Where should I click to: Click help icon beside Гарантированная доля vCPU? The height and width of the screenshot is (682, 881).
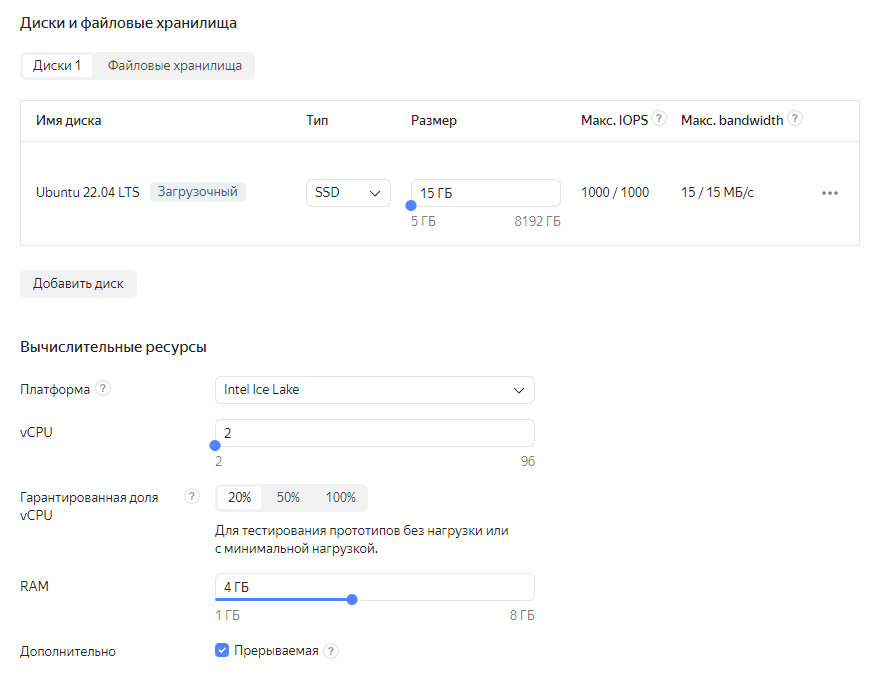192,497
